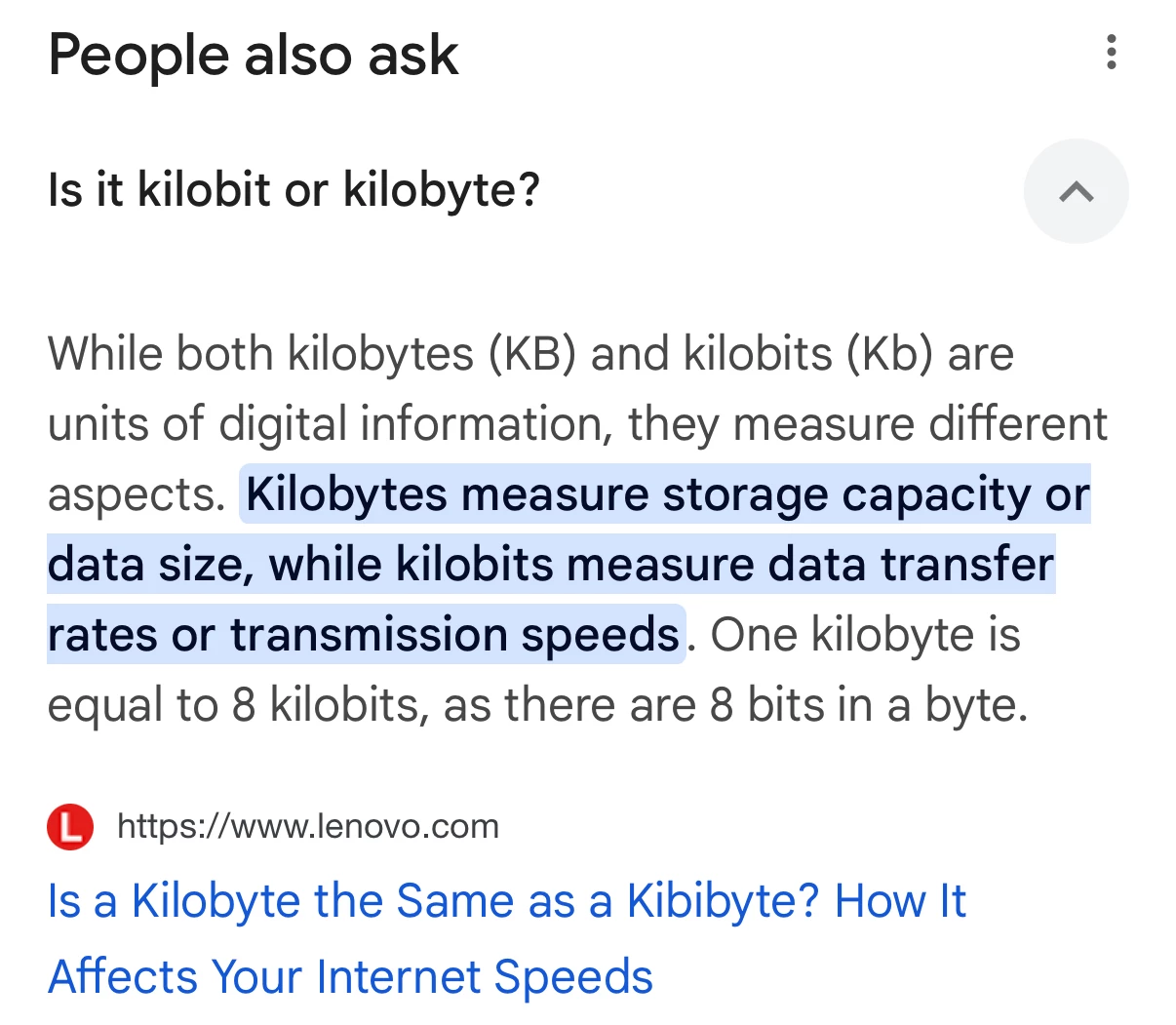Click the 'People also ask' heading
This screenshot has height=1025, width=1176.
coord(254,55)
